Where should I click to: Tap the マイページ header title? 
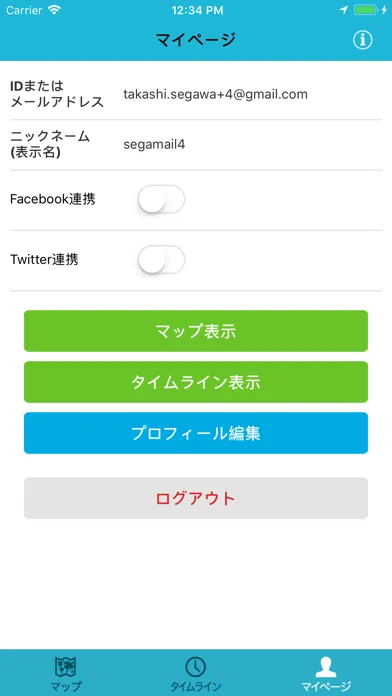tap(196, 40)
